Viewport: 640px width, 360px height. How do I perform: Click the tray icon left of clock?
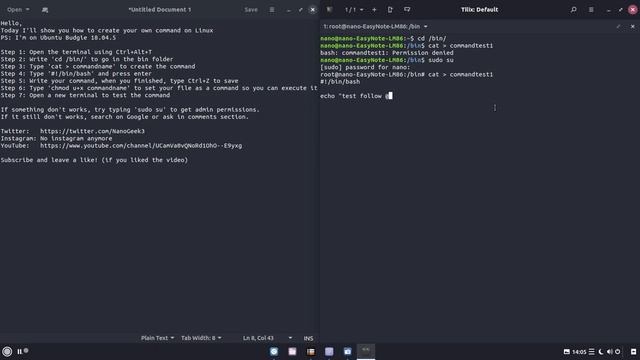tap(567, 351)
